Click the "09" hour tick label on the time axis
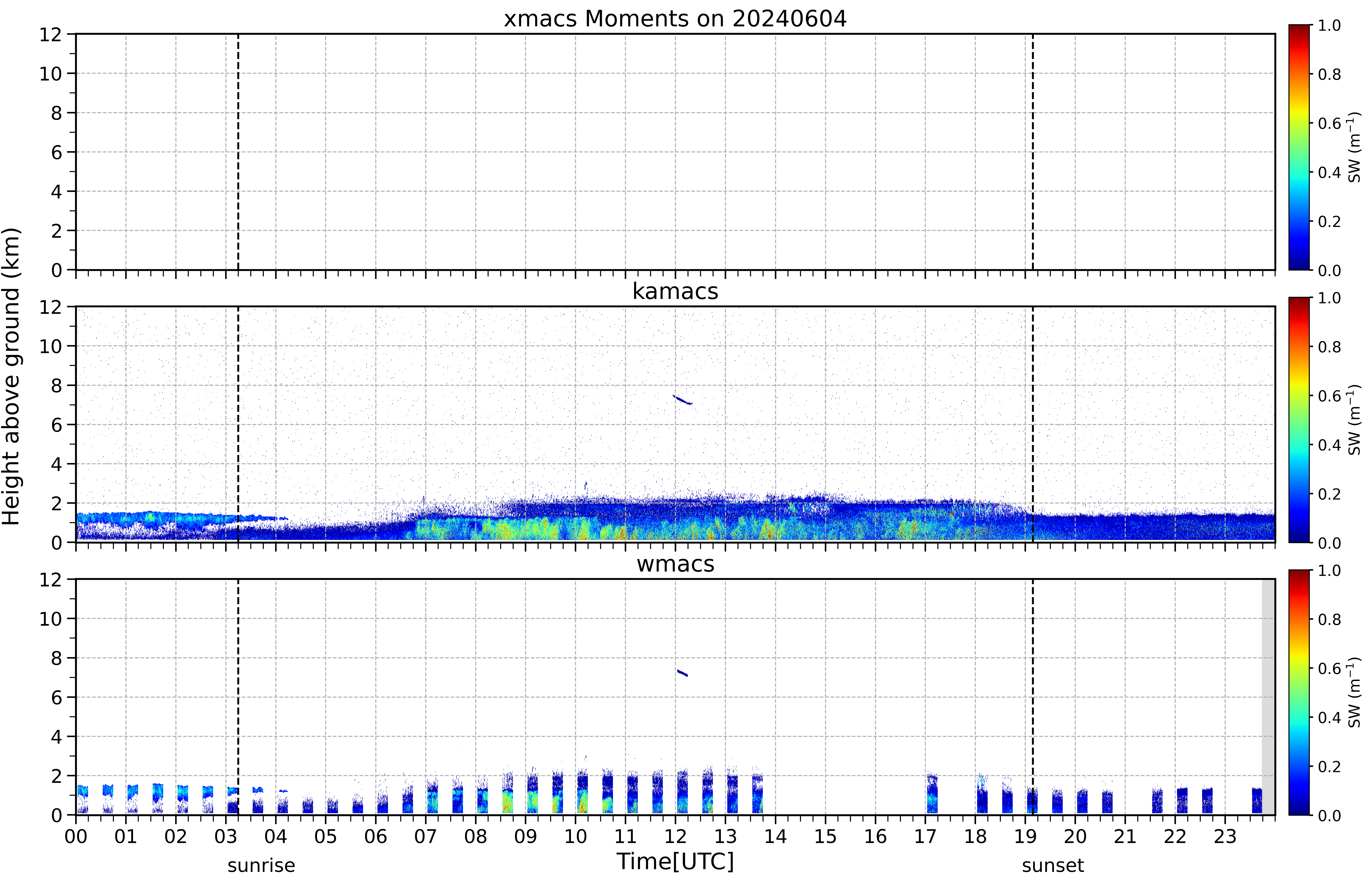Screen dimensions: 1372x885 tap(526, 837)
